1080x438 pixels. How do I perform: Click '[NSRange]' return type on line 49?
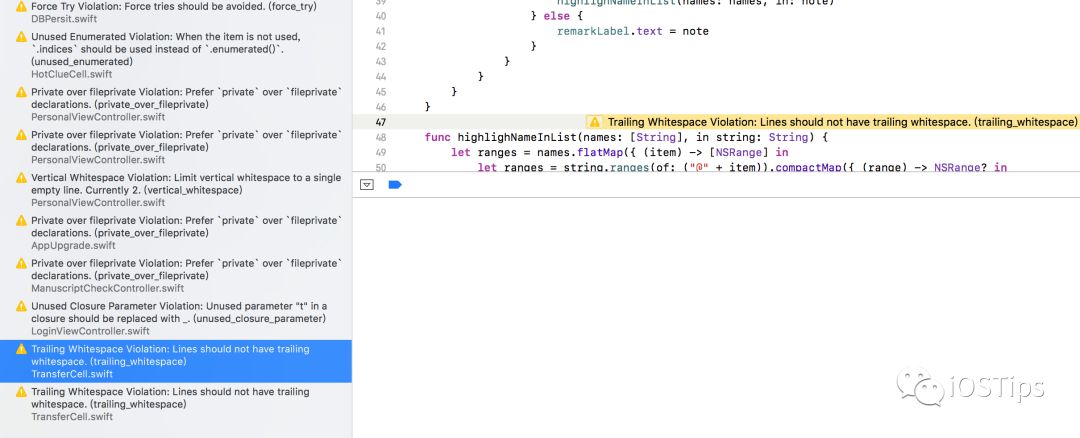click(739, 152)
